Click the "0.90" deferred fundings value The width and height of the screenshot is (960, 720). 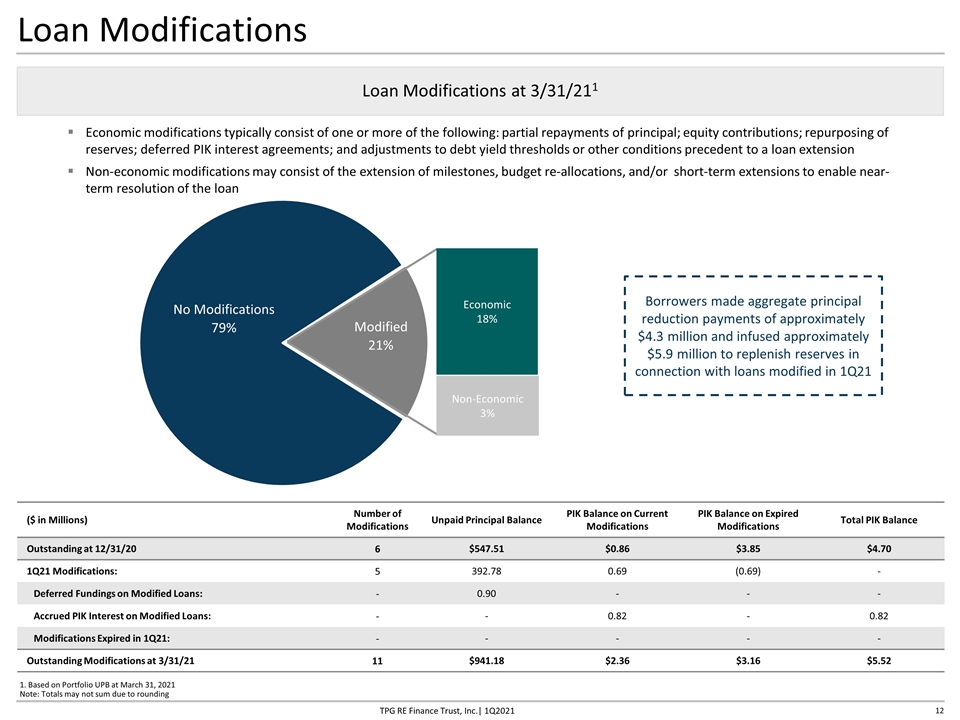point(486,593)
